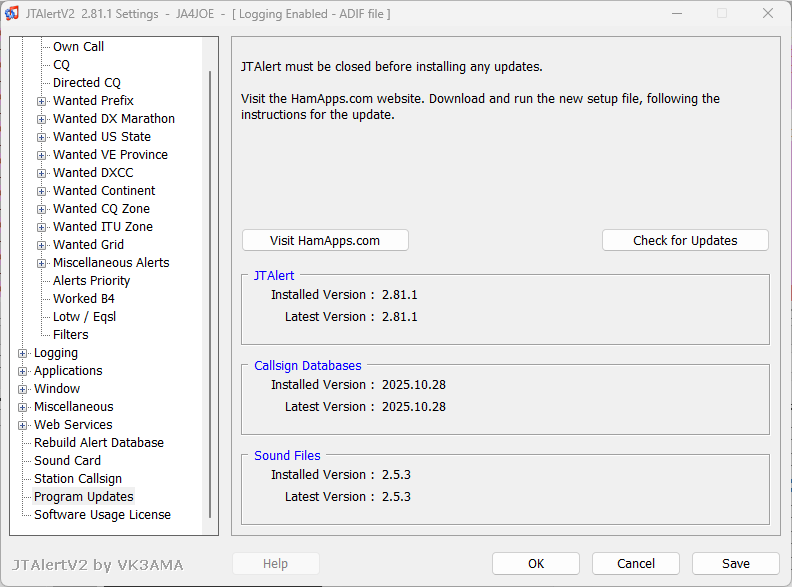Open Filters settings in tree
This screenshot has width=792, height=587.
(x=71, y=335)
